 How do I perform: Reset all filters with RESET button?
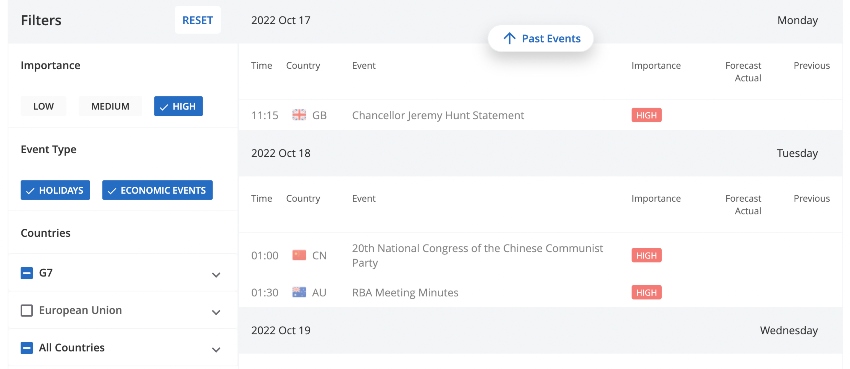click(x=197, y=20)
